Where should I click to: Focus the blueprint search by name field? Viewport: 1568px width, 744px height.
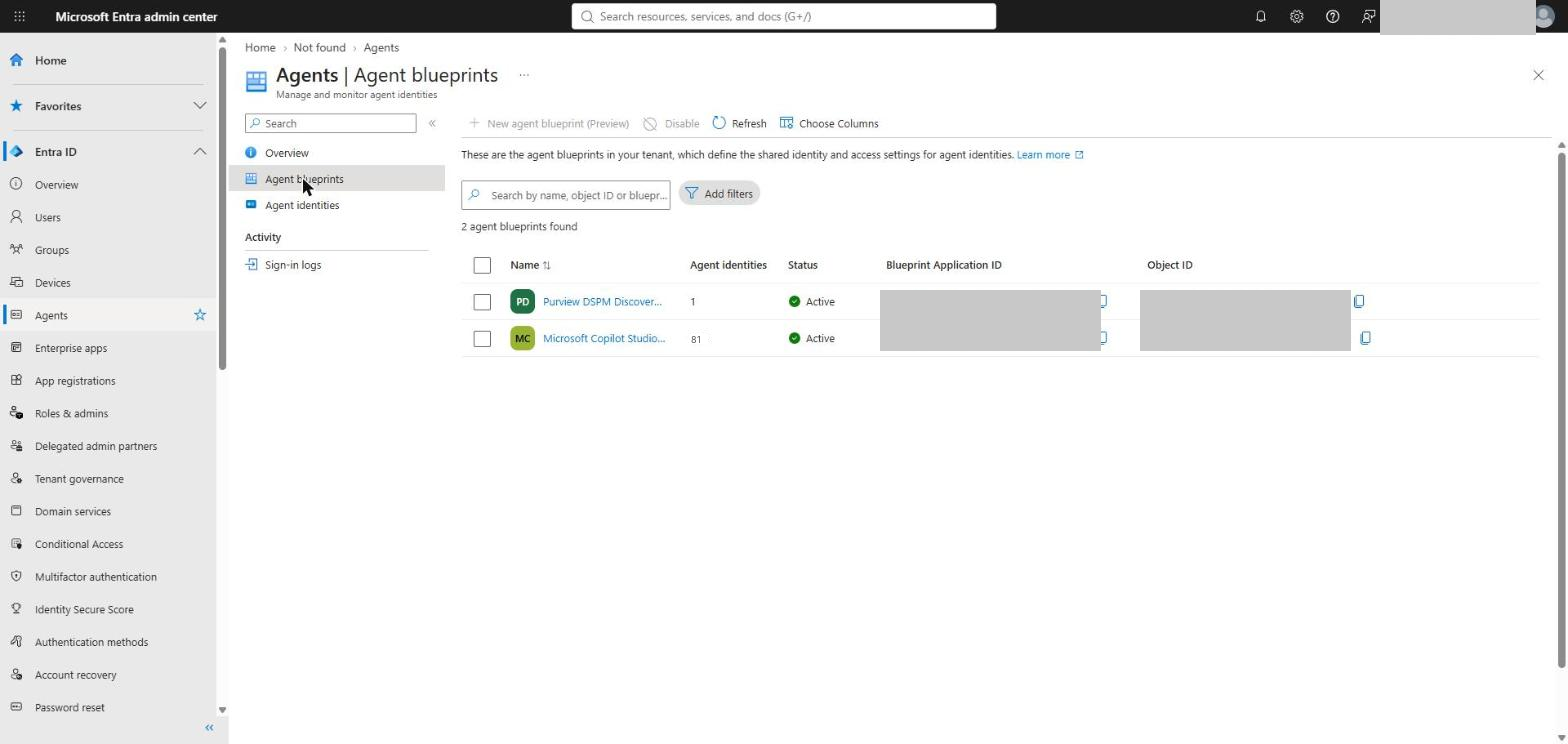566,195
